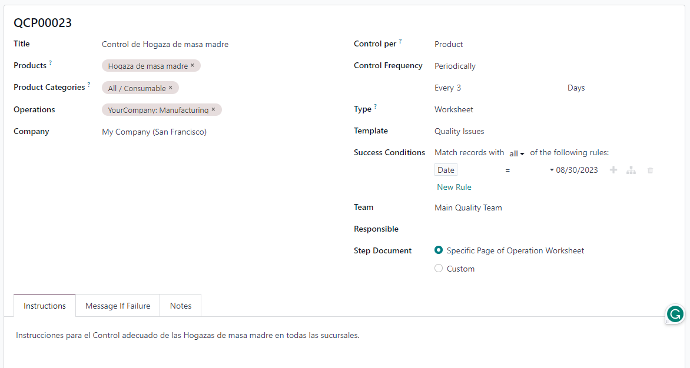Click the add branch icon in rule row

(x=631, y=170)
